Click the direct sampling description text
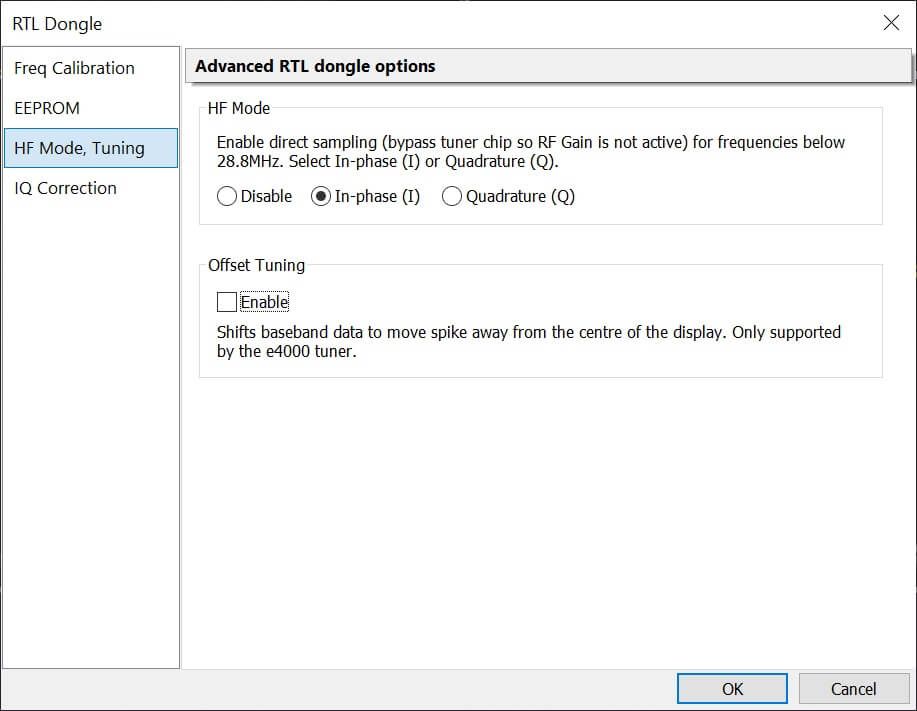The width and height of the screenshot is (917, 711). tap(530, 151)
